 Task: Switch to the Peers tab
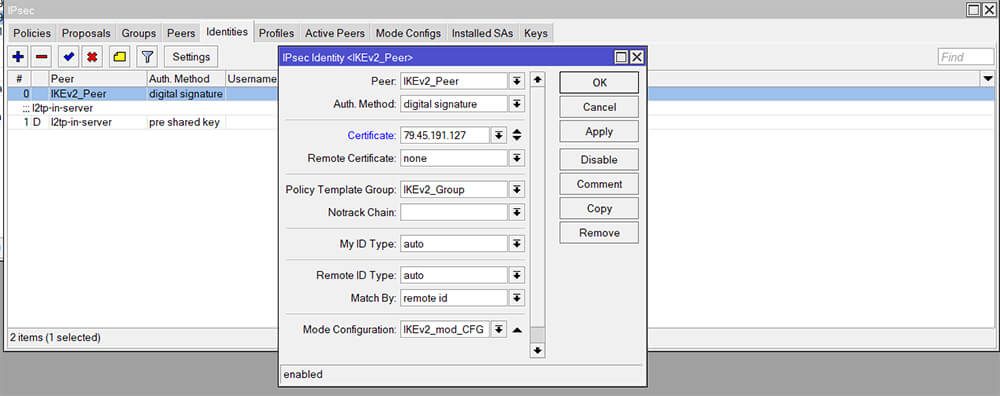(181, 33)
